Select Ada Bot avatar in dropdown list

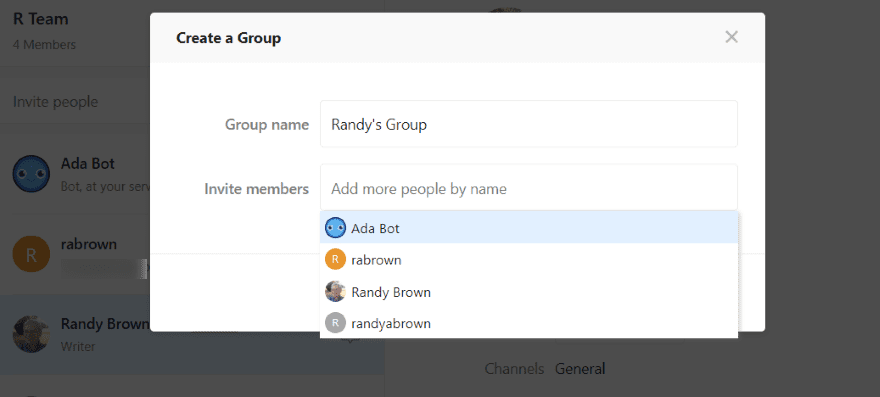coord(335,228)
